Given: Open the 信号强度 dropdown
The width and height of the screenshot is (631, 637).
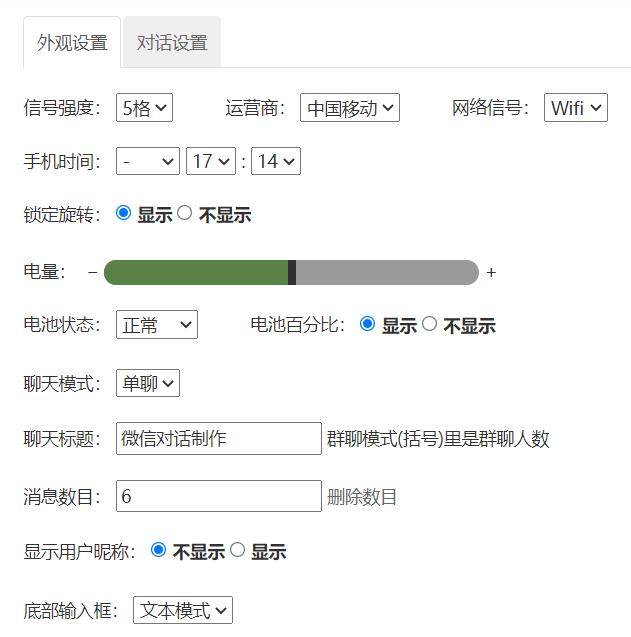Looking at the screenshot, I should pos(144,108).
